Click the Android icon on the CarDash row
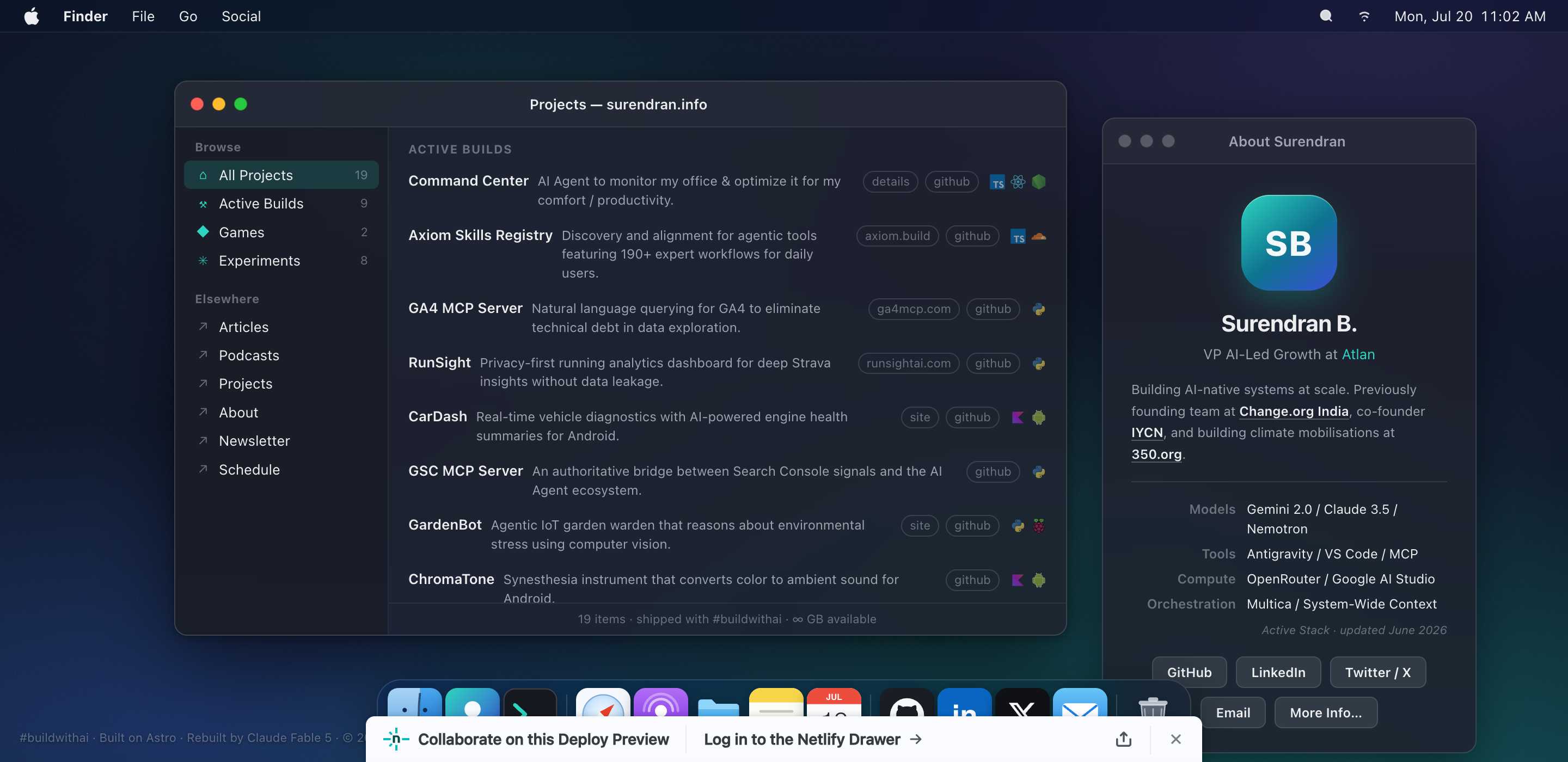This screenshot has width=1568, height=762. [x=1038, y=417]
